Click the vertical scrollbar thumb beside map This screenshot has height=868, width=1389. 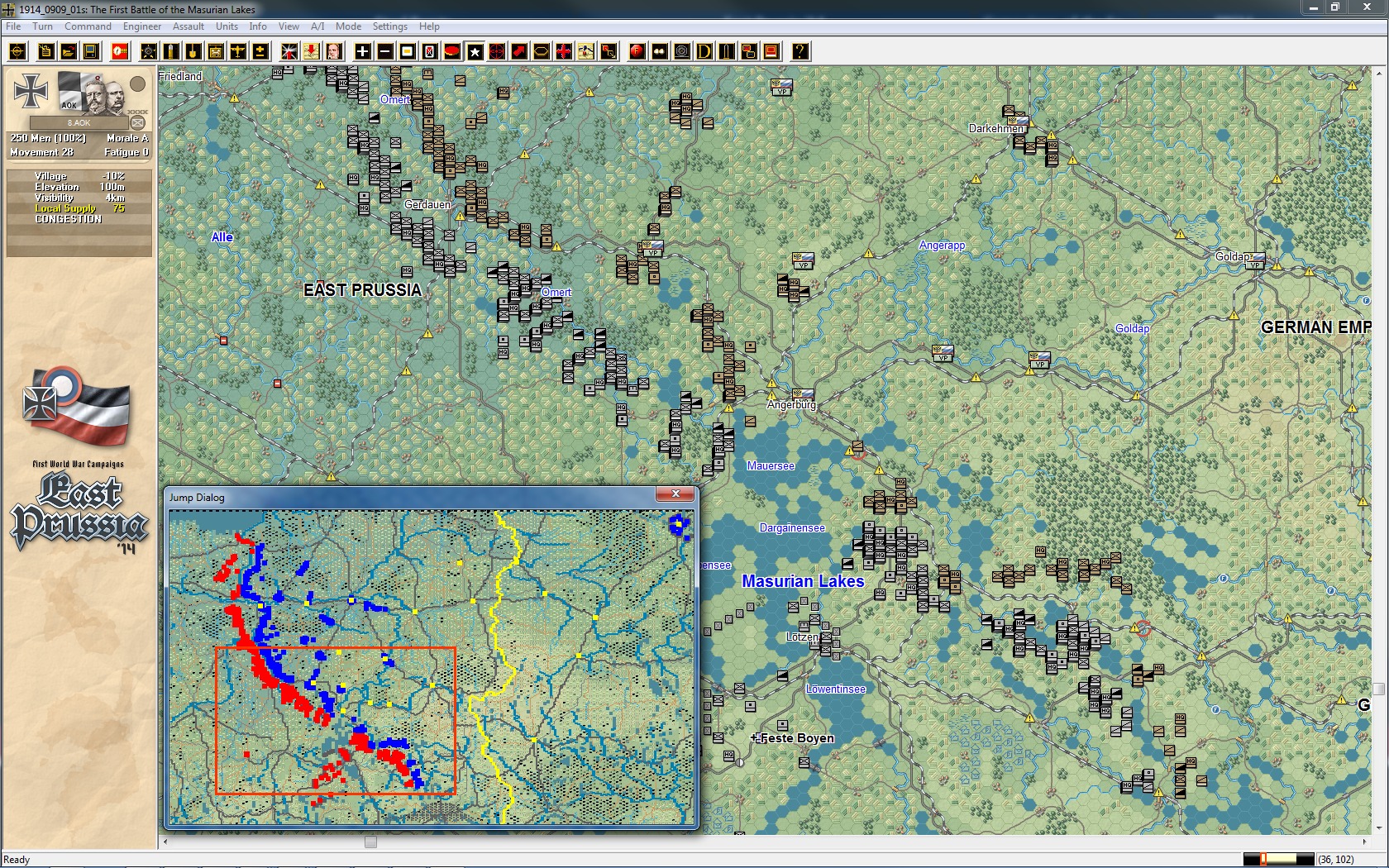coord(1378,689)
